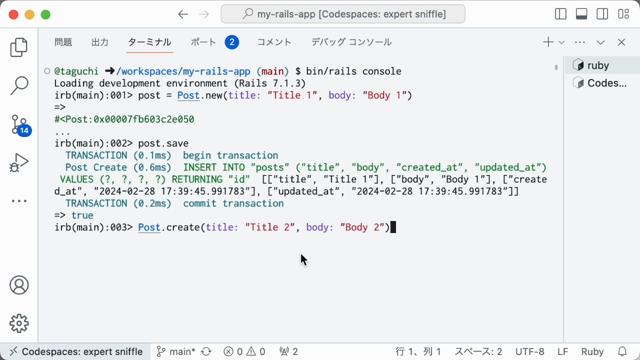Viewport: 640px width, 360px height.
Task: Click the post.save command line
Action: pos(121,144)
